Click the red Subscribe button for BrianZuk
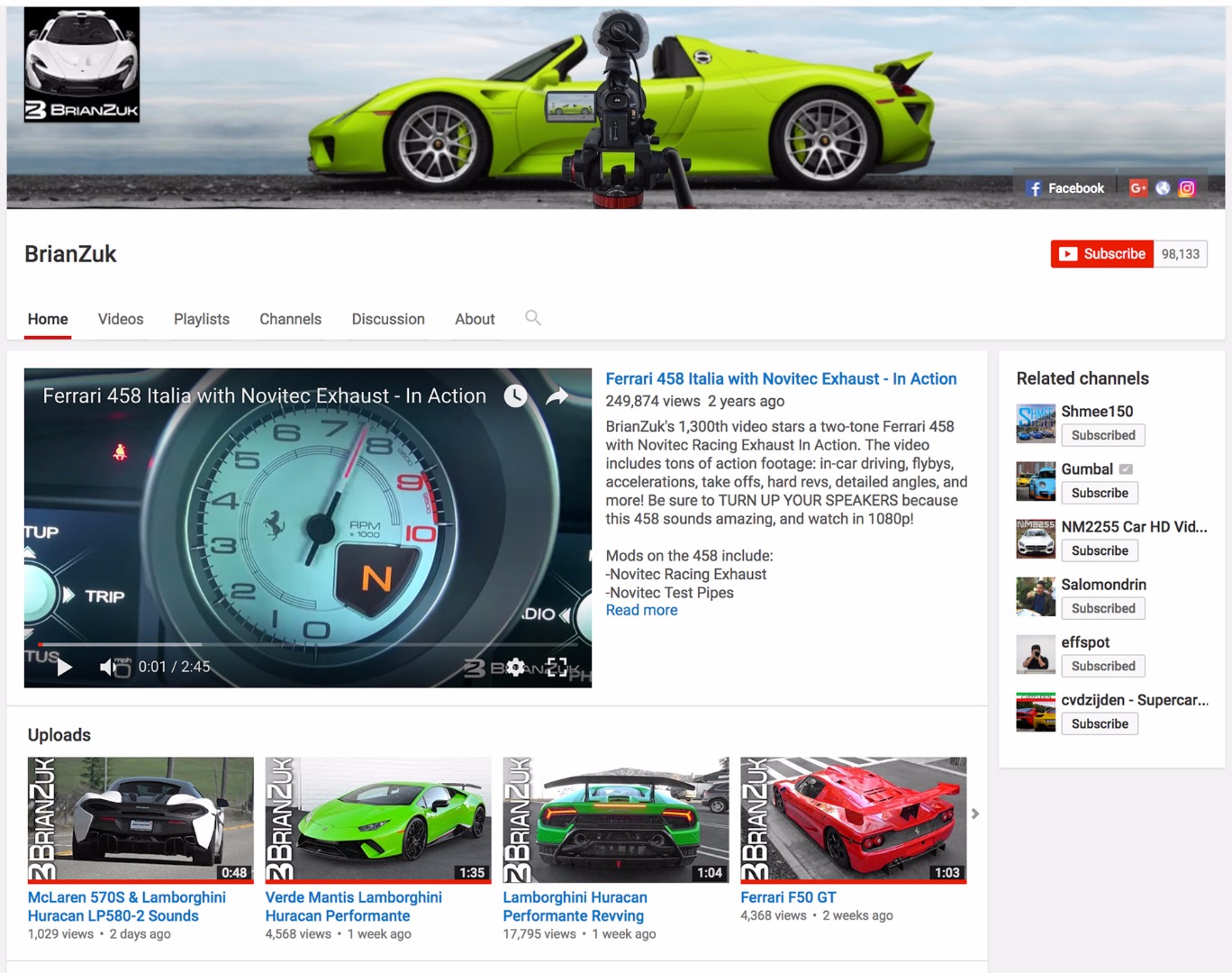 coord(1101,254)
